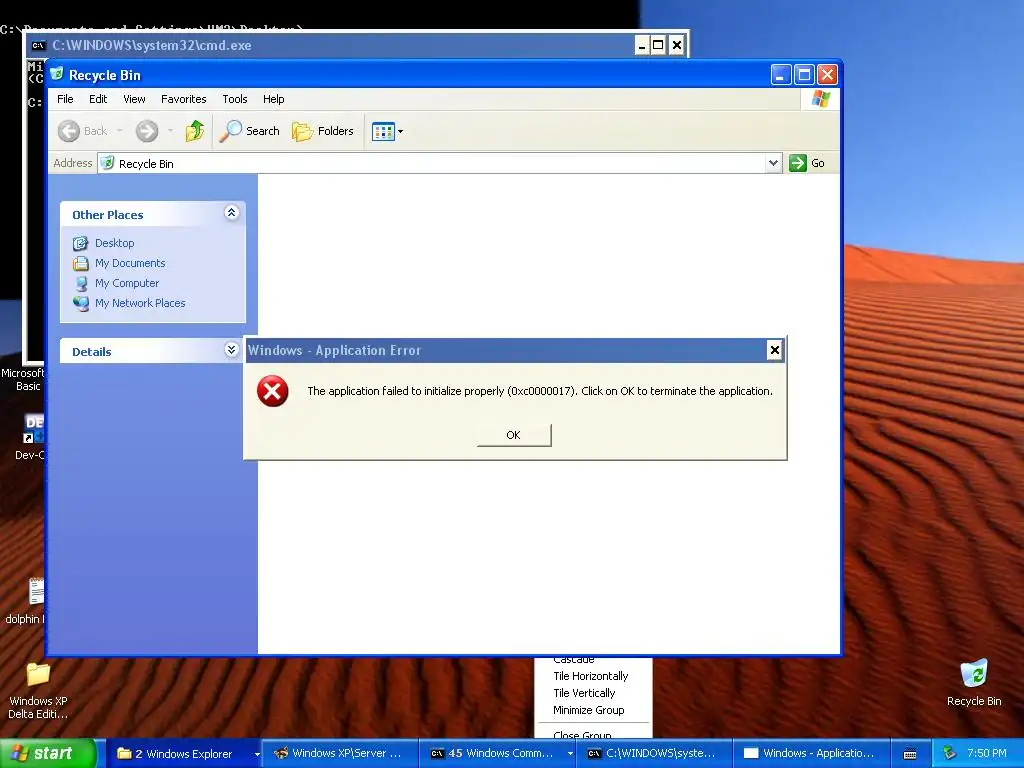Click the Start button
This screenshot has height=768, width=1024.
point(48,753)
